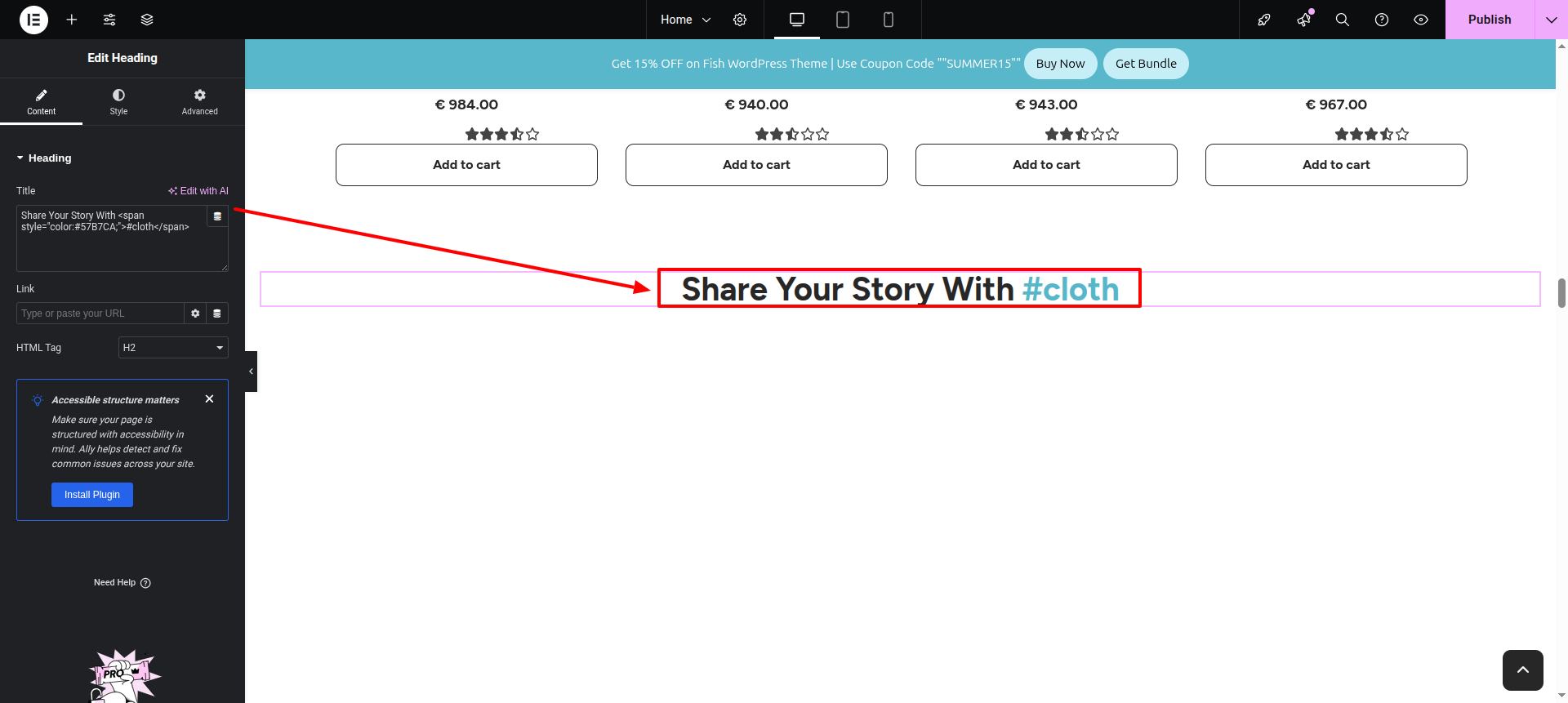
Task: Toggle preview changes eye icon
Action: pos(1421,20)
